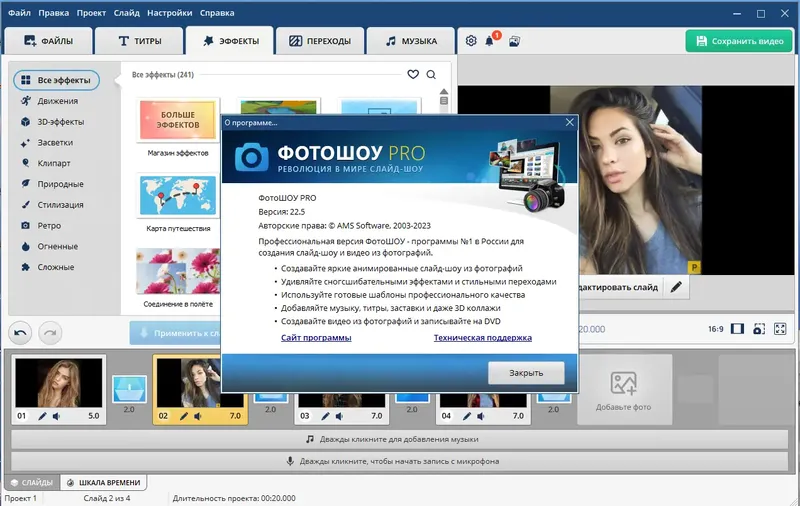Viewport: 800px width, 506px height.
Task: Click the Add photo placeholder
Action: [624, 390]
